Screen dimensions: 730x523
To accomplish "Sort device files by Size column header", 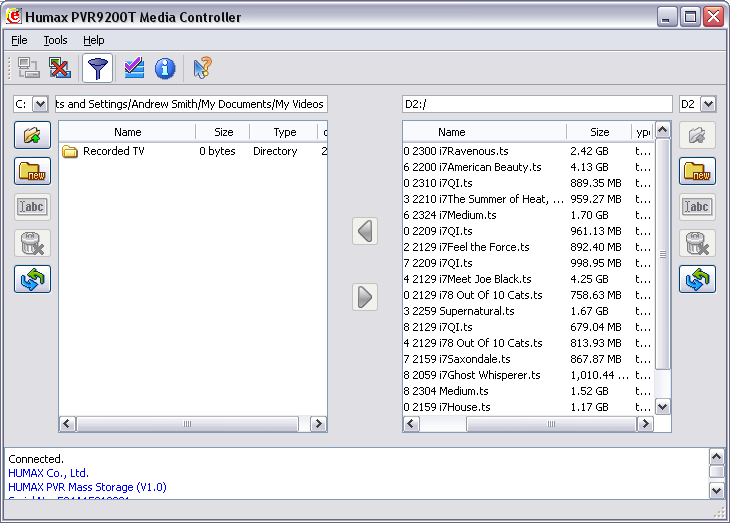I will 599,132.
